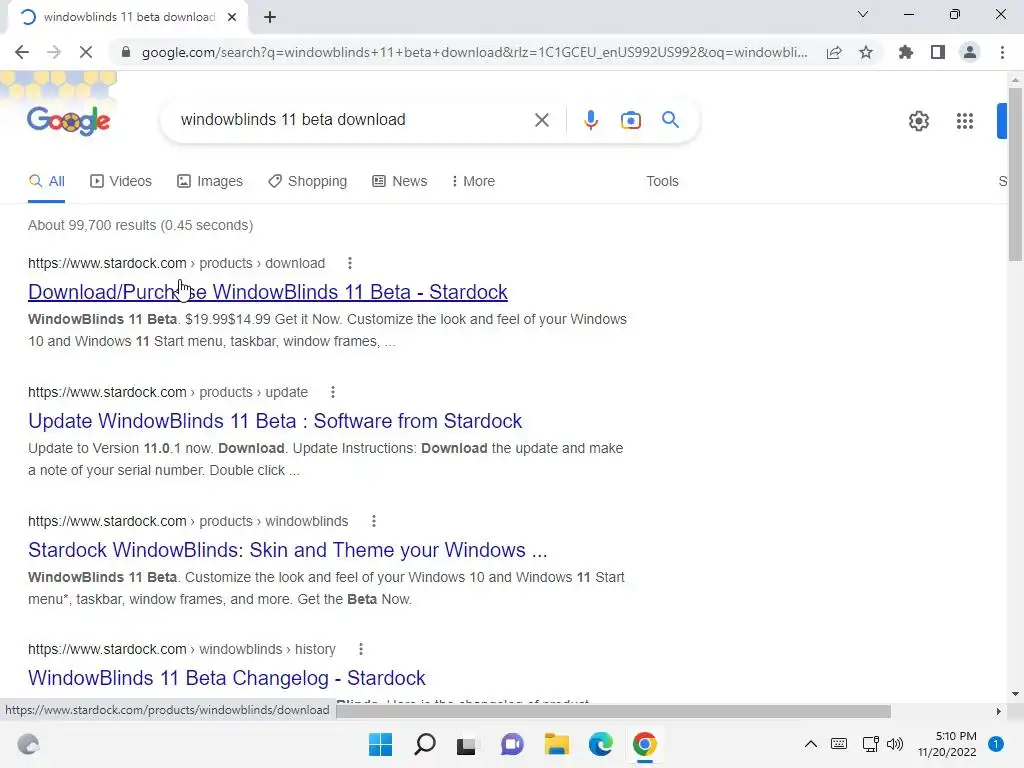Image resolution: width=1024 pixels, height=768 pixels.
Task: Open Chrome side panel
Action: 938,52
